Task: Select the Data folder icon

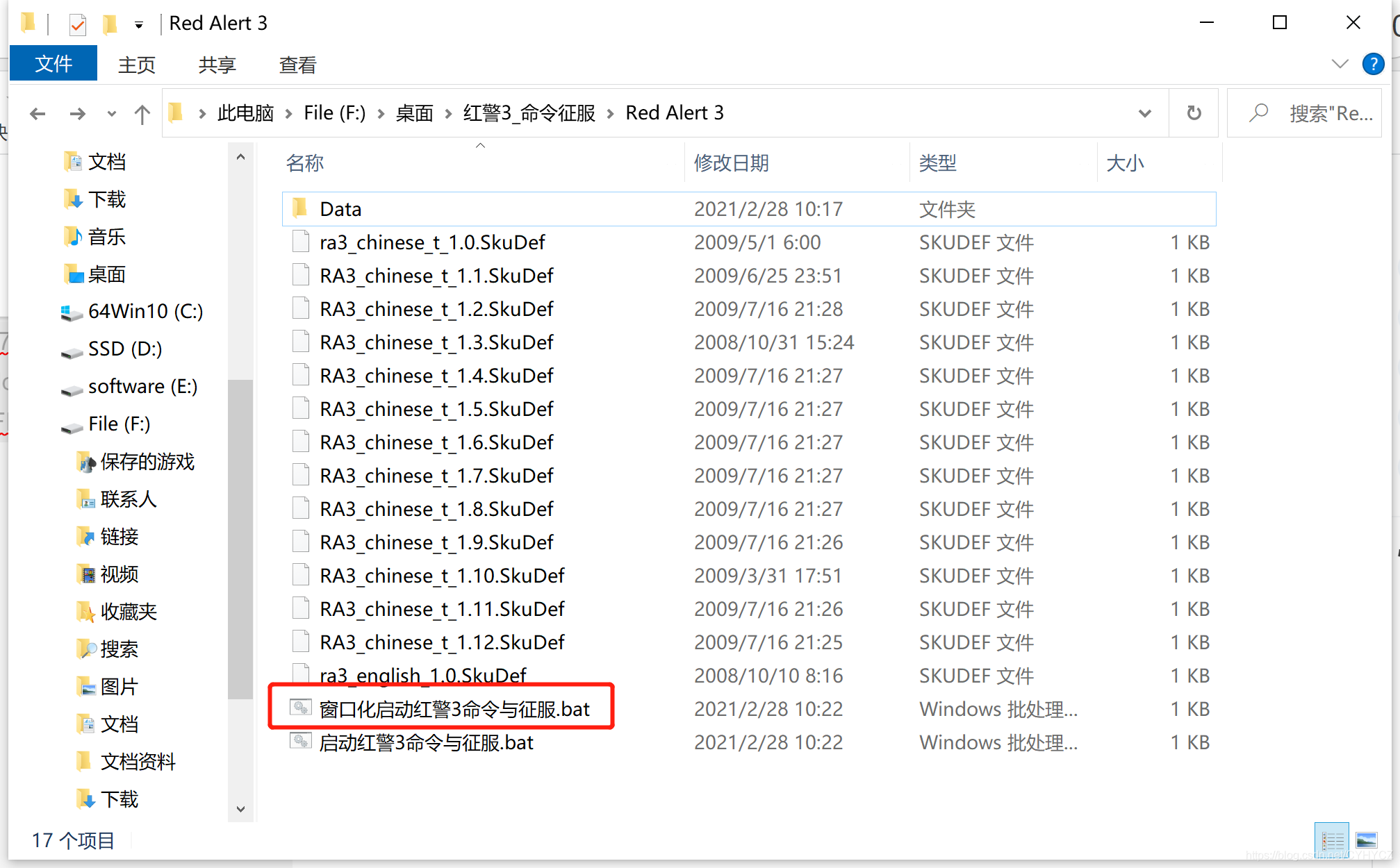Action: [300, 208]
